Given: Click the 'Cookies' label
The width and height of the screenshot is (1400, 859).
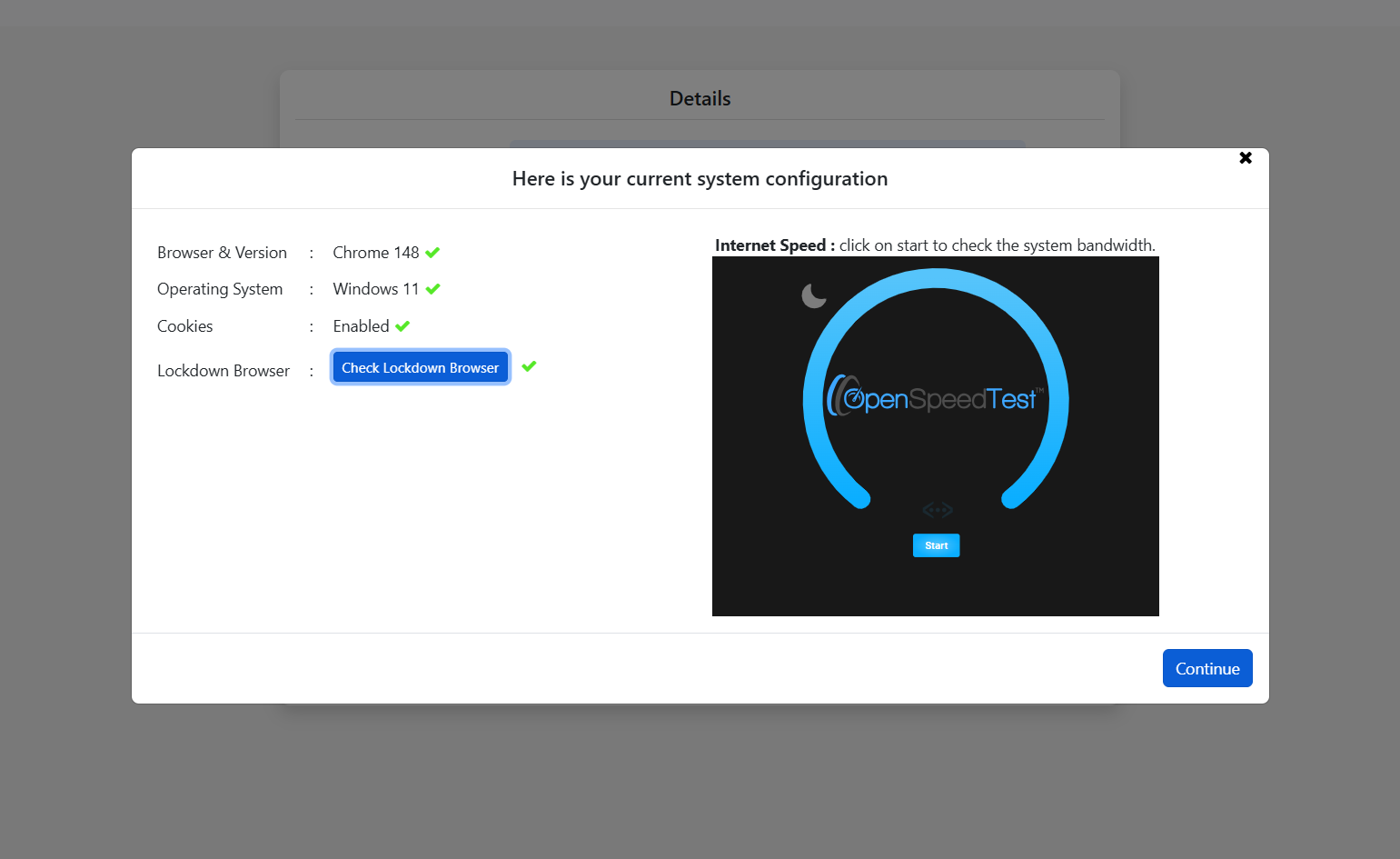Looking at the screenshot, I should pyautogui.click(x=185, y=326).
